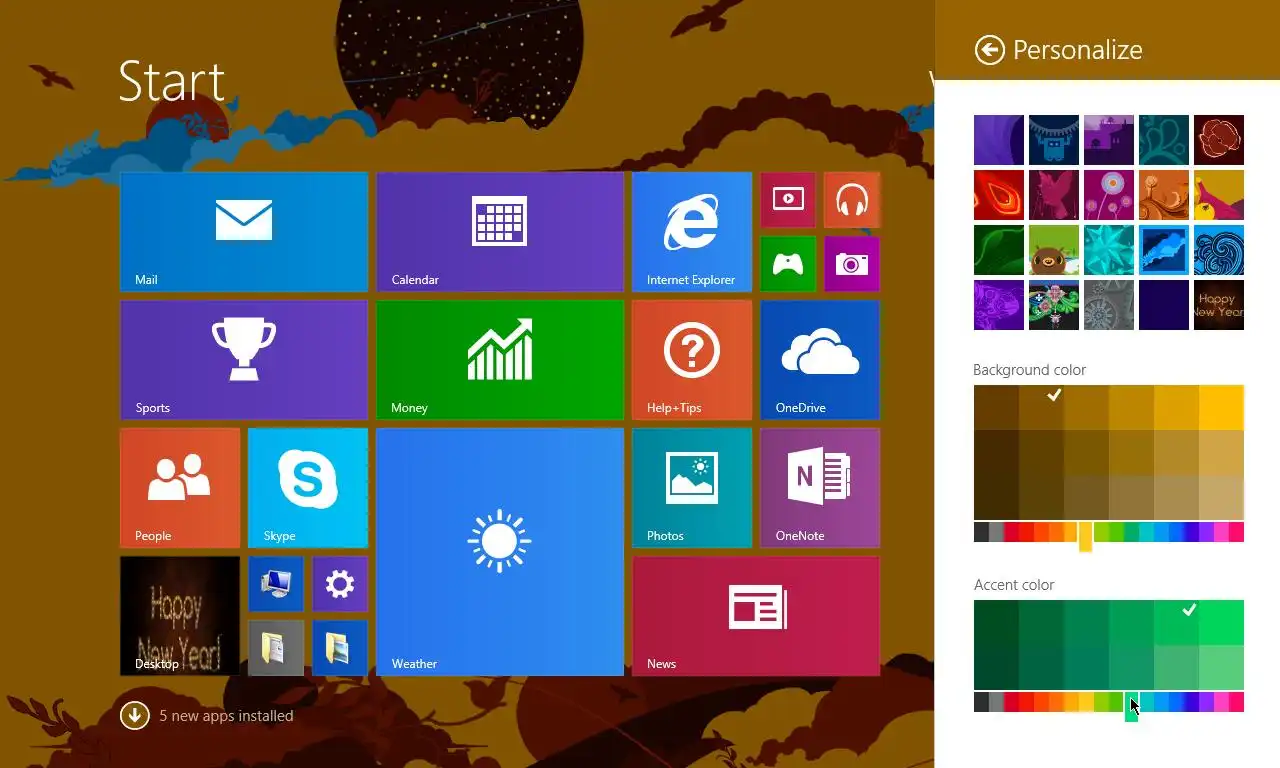Open the This PC computer tile

coord(276,584)
